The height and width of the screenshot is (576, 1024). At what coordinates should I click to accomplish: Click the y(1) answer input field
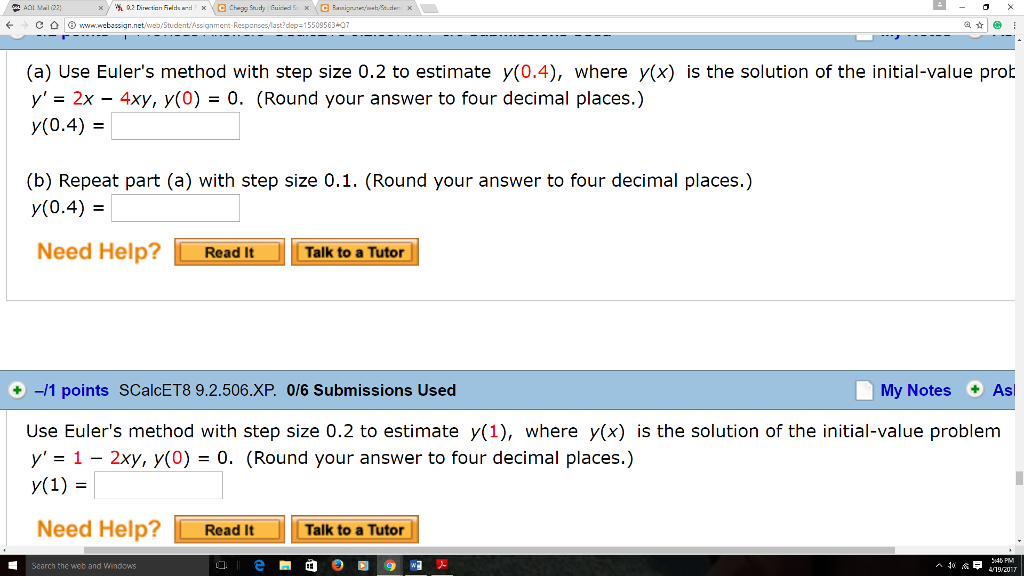click(158, 484)
